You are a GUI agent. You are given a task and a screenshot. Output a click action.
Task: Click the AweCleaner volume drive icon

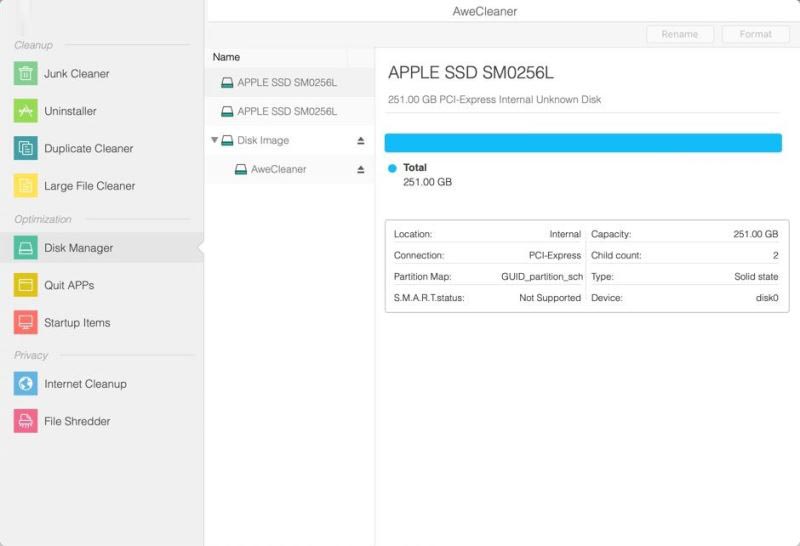[x=241, y=169]
